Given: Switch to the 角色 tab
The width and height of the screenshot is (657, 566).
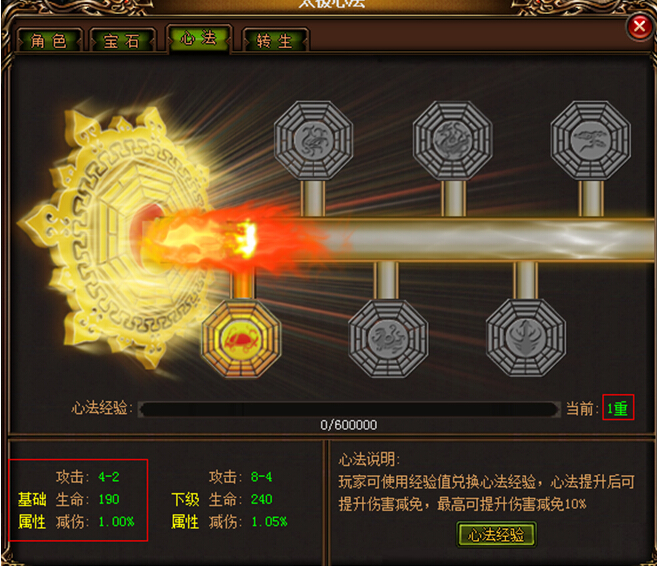Looking at the screenshot, I should tap(49, 41).
